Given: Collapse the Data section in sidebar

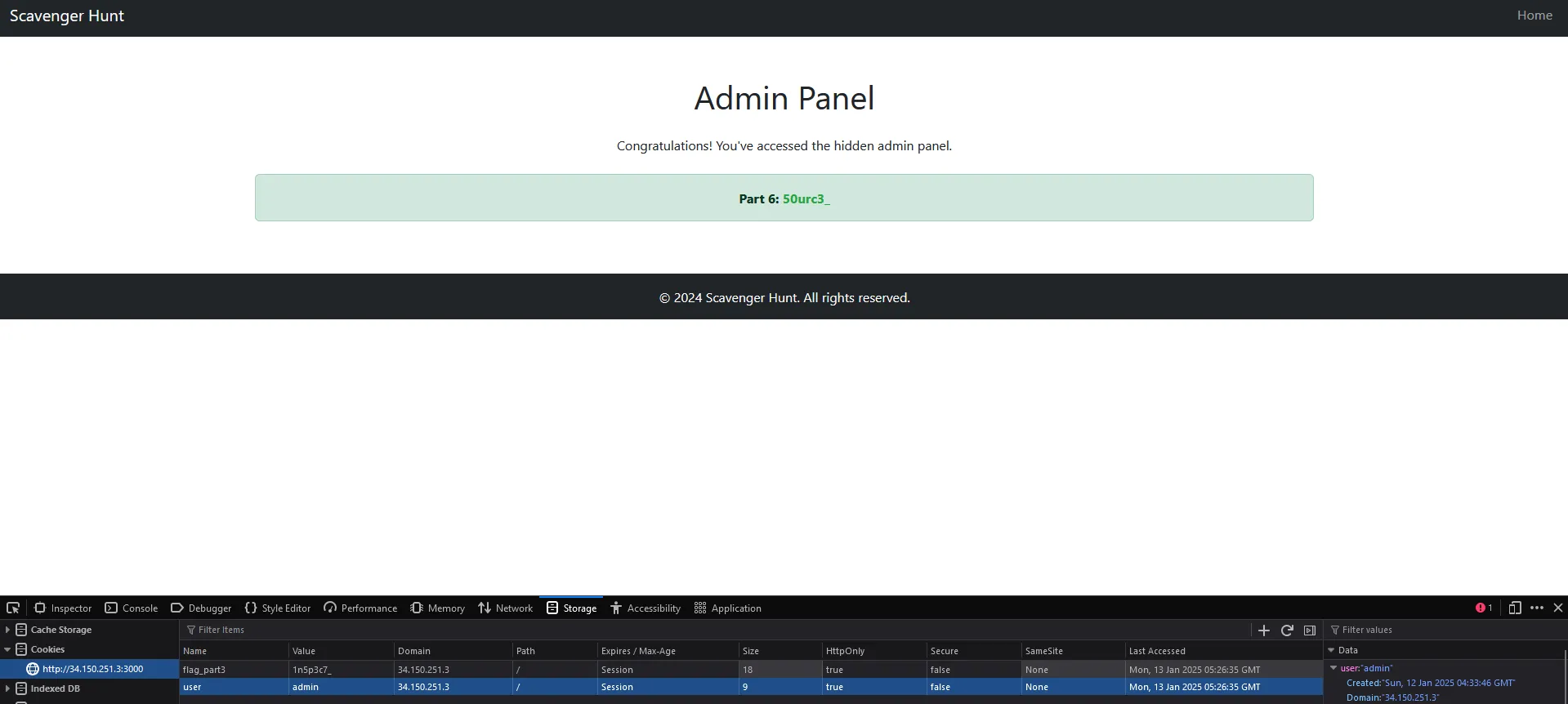Looking at the screenshot, I should point(1331,650).
